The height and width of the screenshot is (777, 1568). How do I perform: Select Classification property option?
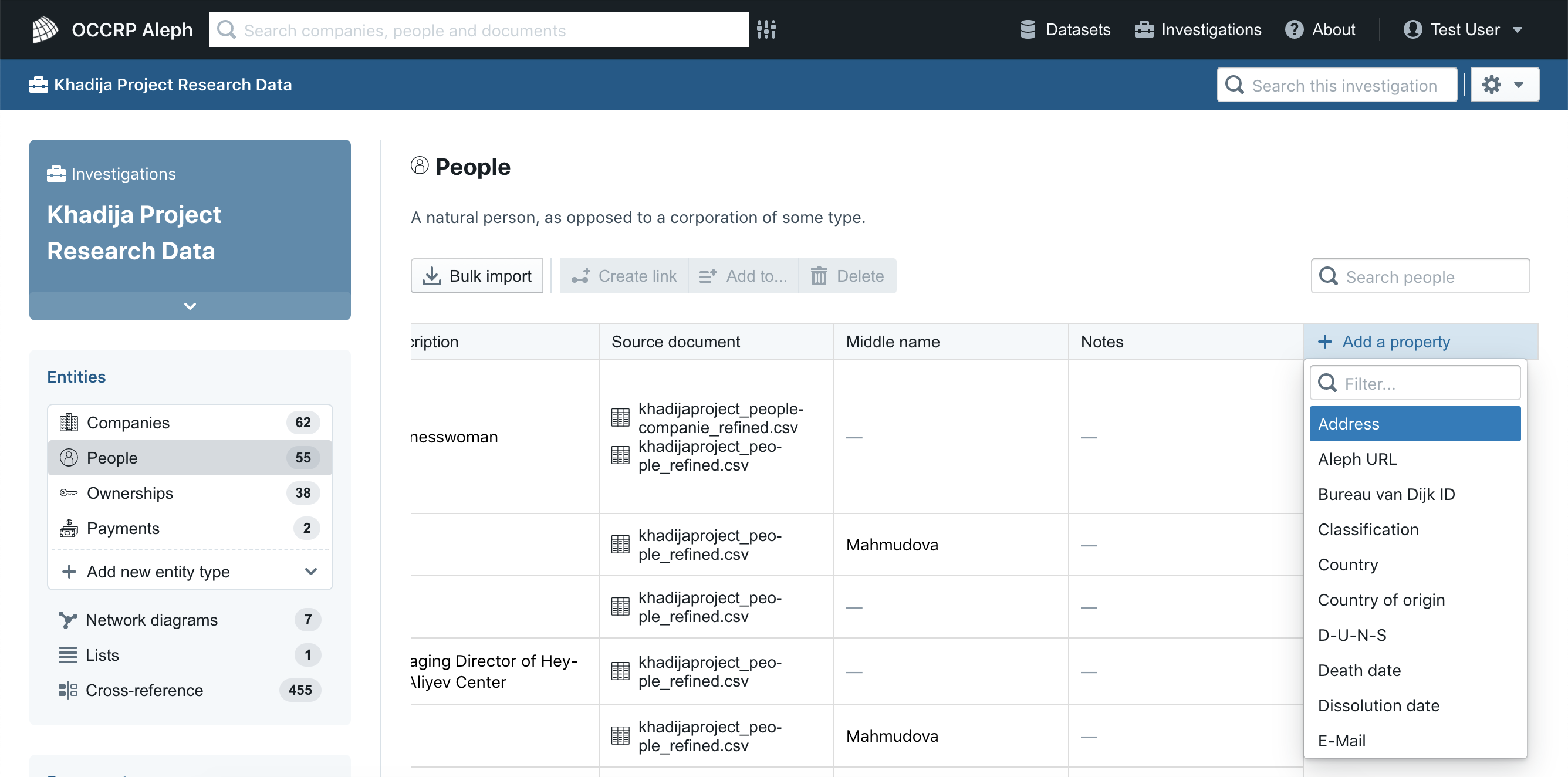point(1415,529)
